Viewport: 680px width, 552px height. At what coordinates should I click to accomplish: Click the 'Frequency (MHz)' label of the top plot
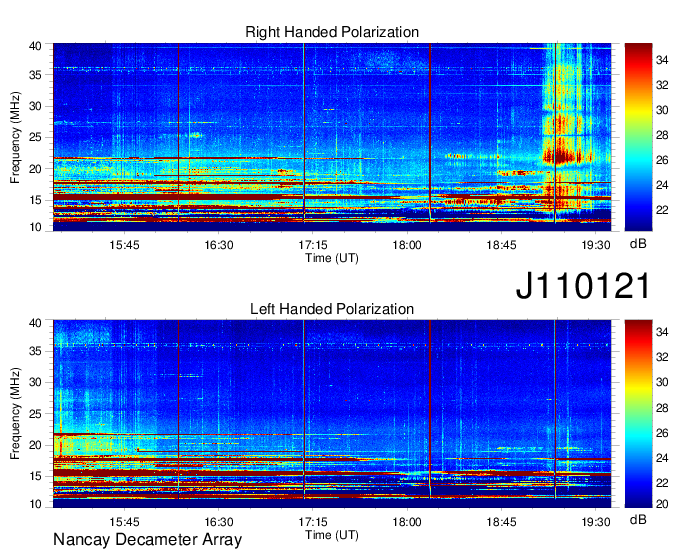click(x=15, y=137)
